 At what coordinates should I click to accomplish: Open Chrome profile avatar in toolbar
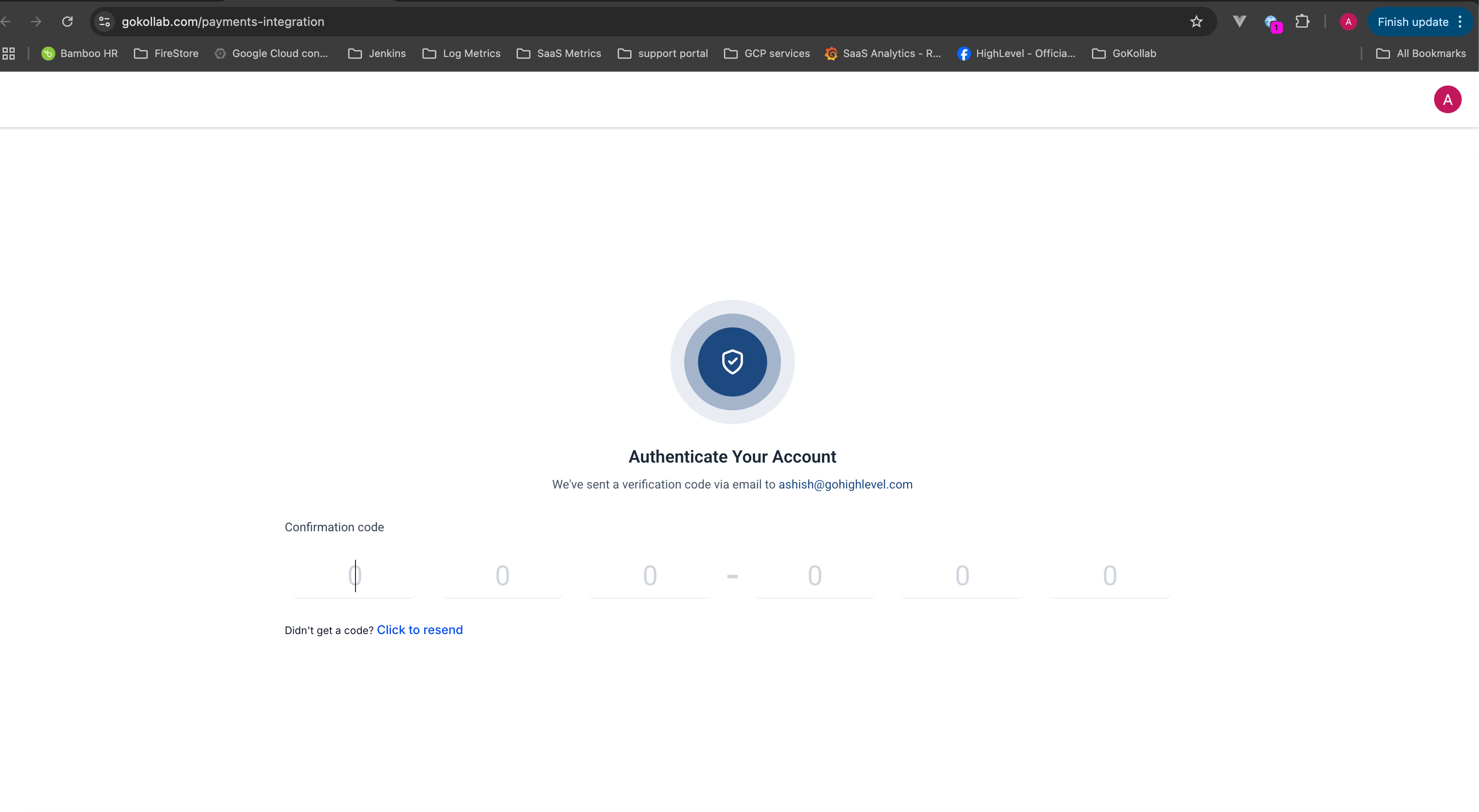click(1348, 22)
